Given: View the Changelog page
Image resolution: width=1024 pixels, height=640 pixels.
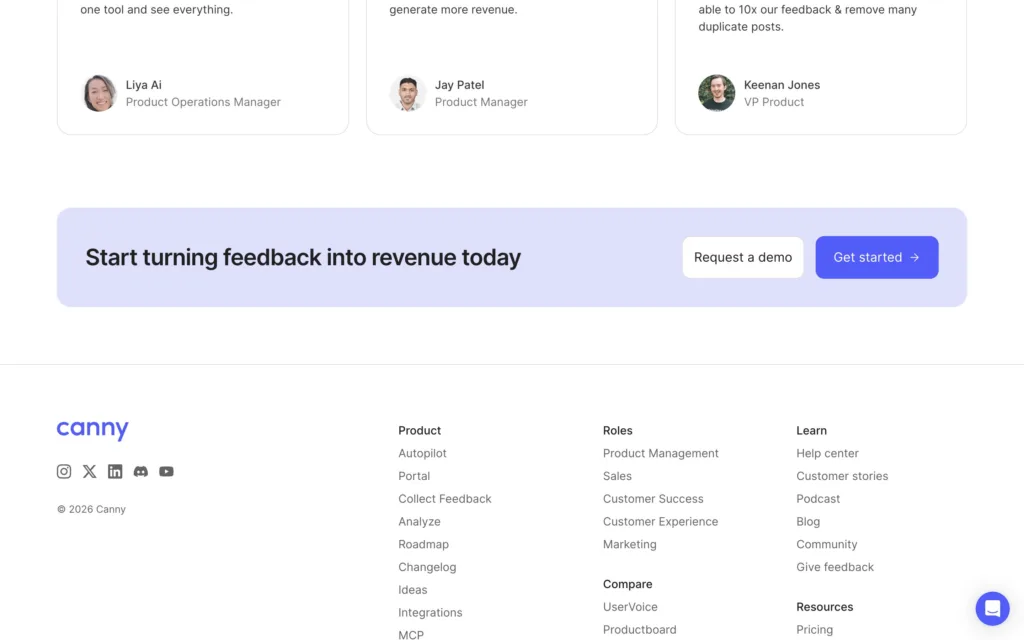Looking at the screenshot, I should pyautogui.click(x=427, y=568).
